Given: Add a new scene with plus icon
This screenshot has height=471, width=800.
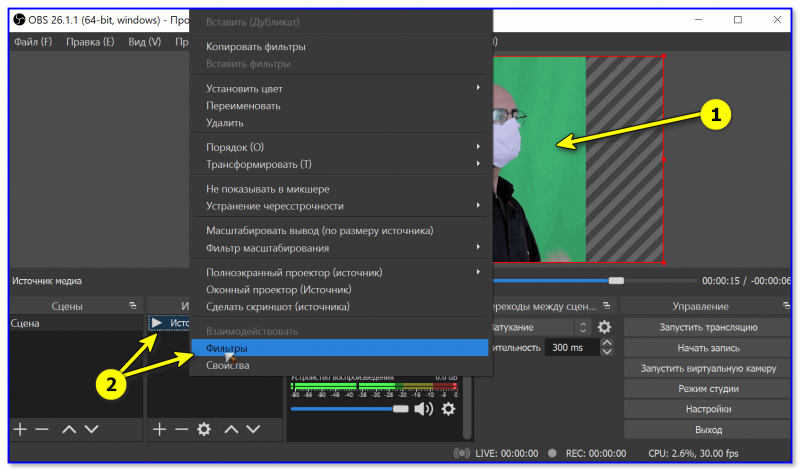Looking at the screenshot, I should (x=20, y=429).
